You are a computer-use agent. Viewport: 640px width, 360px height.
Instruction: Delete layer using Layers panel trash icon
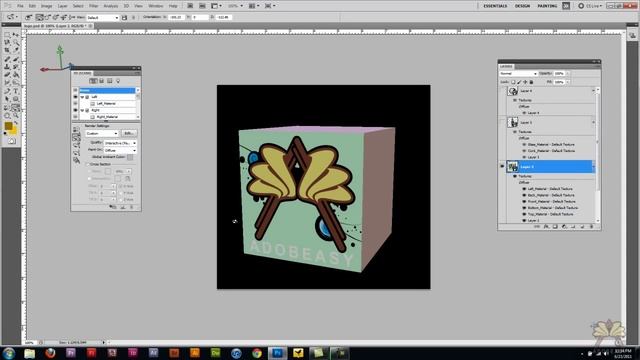591,227
